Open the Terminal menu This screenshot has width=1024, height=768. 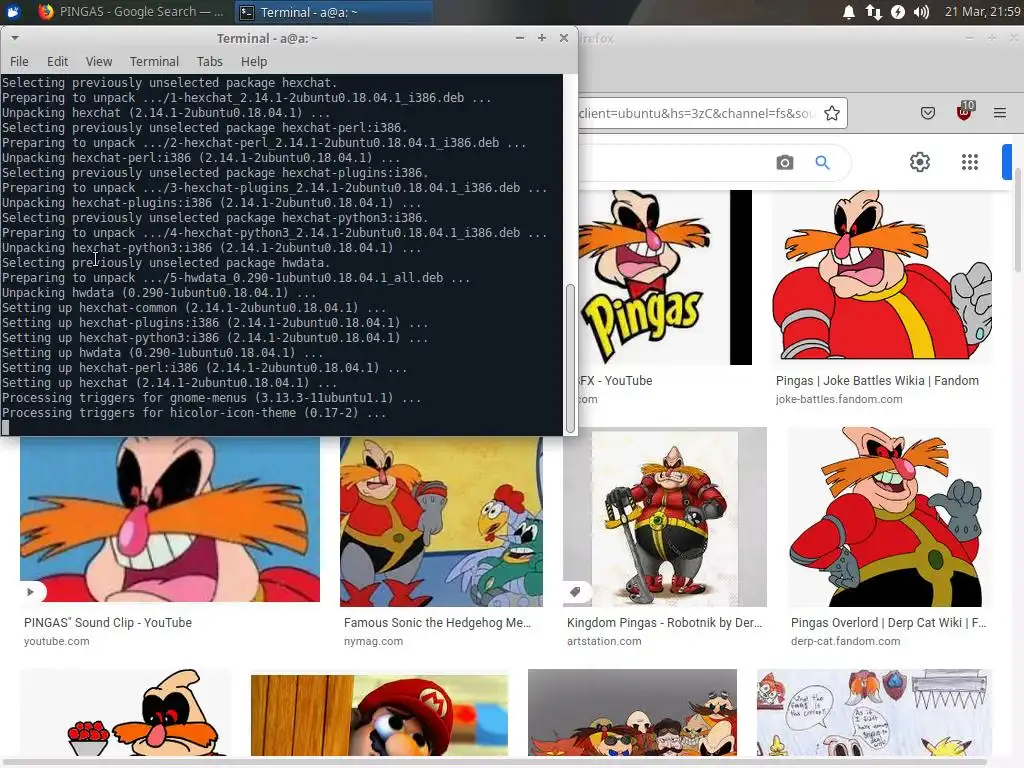tap(154, 61)
